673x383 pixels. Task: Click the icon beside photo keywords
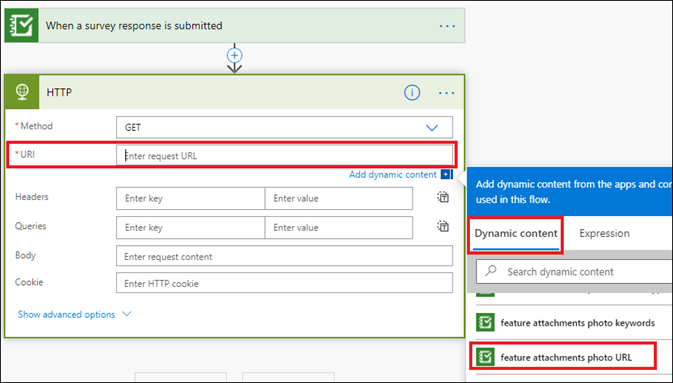coord(485,322)
